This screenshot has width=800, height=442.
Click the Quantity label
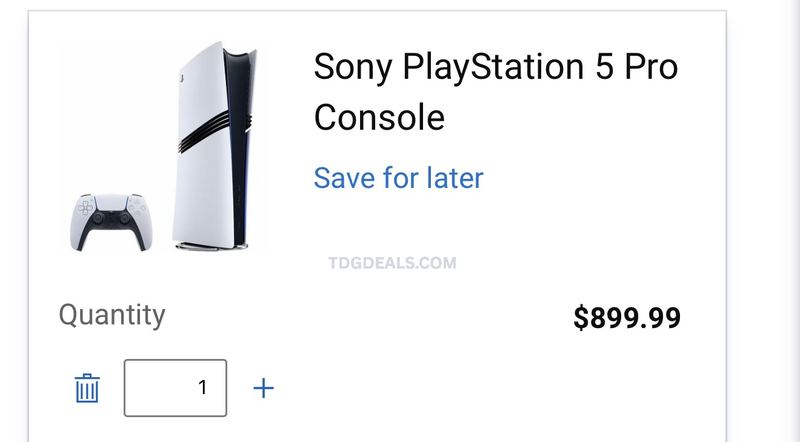click(112, 315)
